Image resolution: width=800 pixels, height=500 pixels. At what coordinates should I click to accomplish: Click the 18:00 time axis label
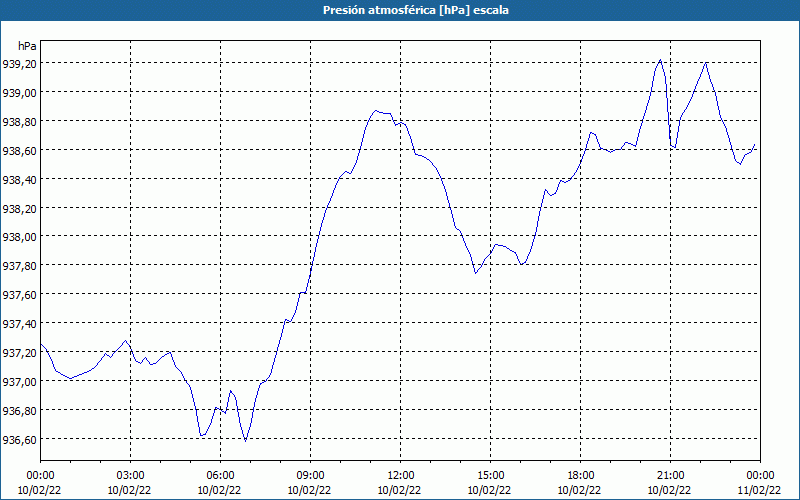[581, 476]
